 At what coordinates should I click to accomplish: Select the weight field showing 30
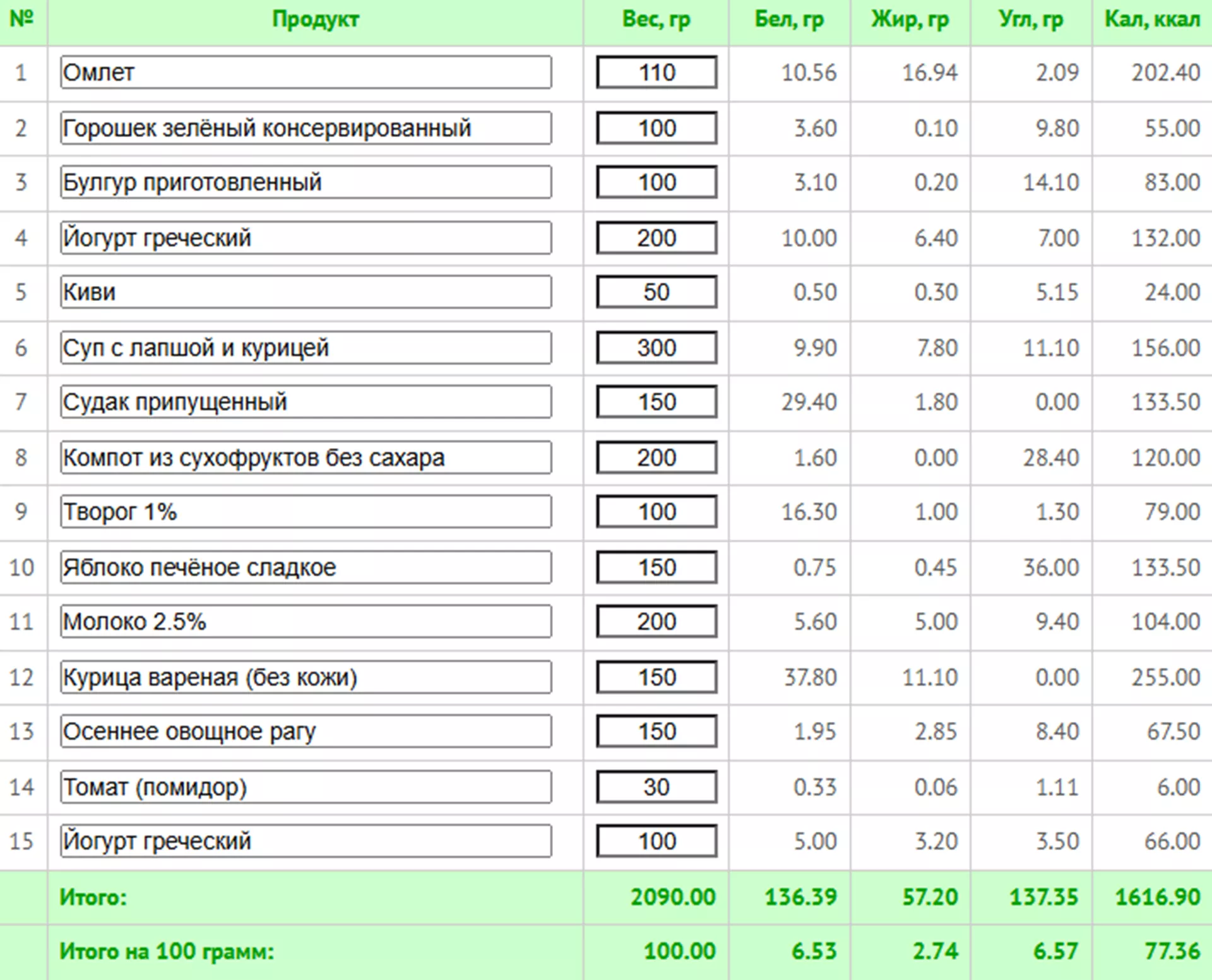point(656,787)
